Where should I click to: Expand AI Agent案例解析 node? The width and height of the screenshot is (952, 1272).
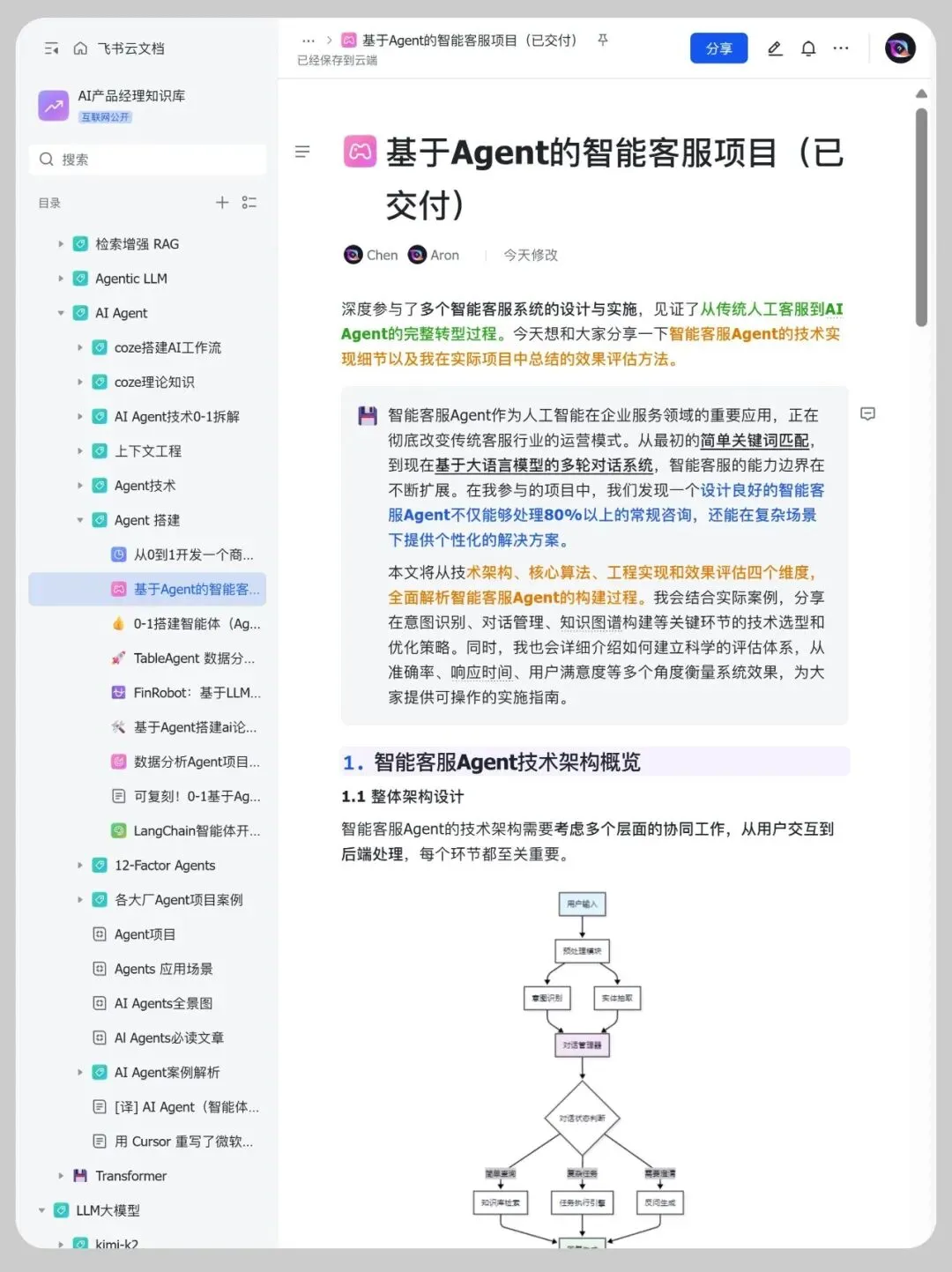80,1073
